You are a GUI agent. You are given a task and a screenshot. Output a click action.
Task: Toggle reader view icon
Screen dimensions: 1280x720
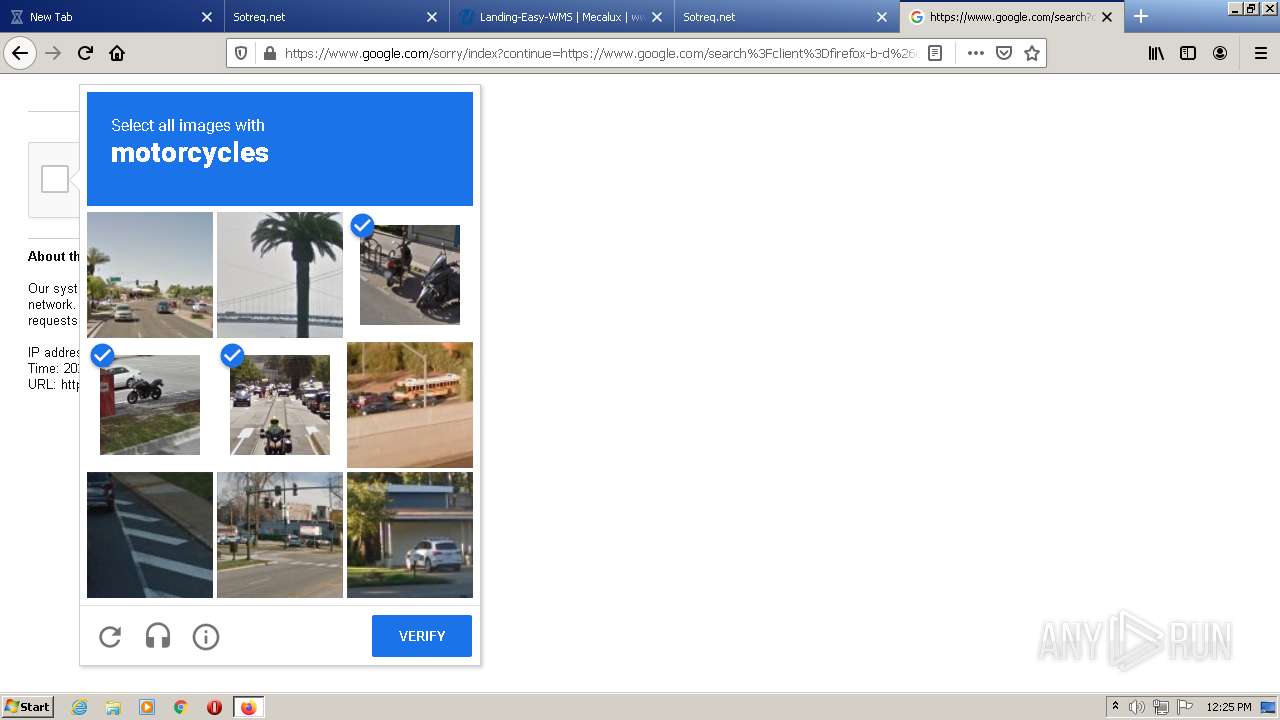coord(935,53)
